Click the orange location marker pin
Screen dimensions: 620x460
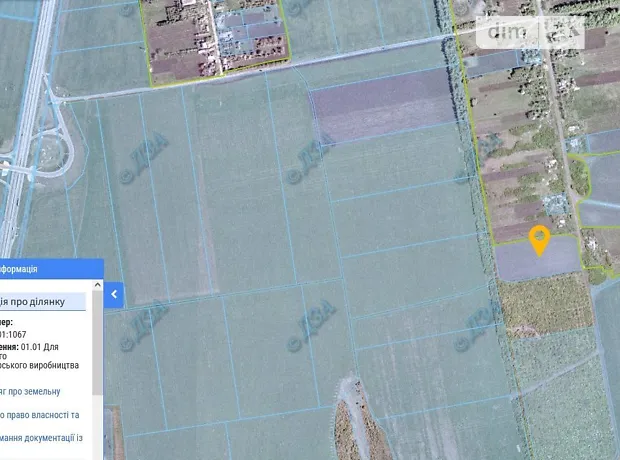click(x=539, y=240)
